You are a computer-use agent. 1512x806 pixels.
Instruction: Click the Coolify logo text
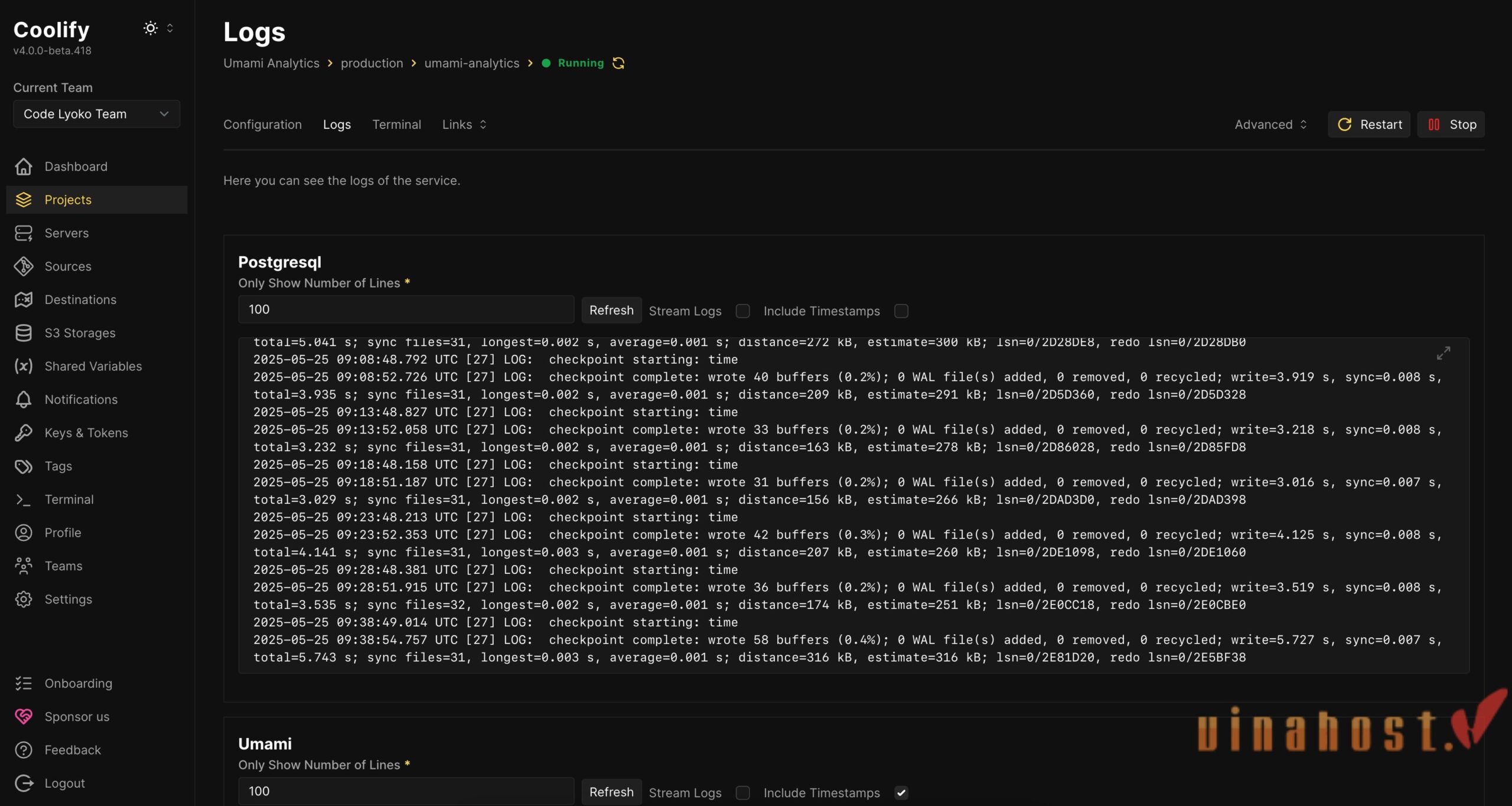click(x=51, y=30)
